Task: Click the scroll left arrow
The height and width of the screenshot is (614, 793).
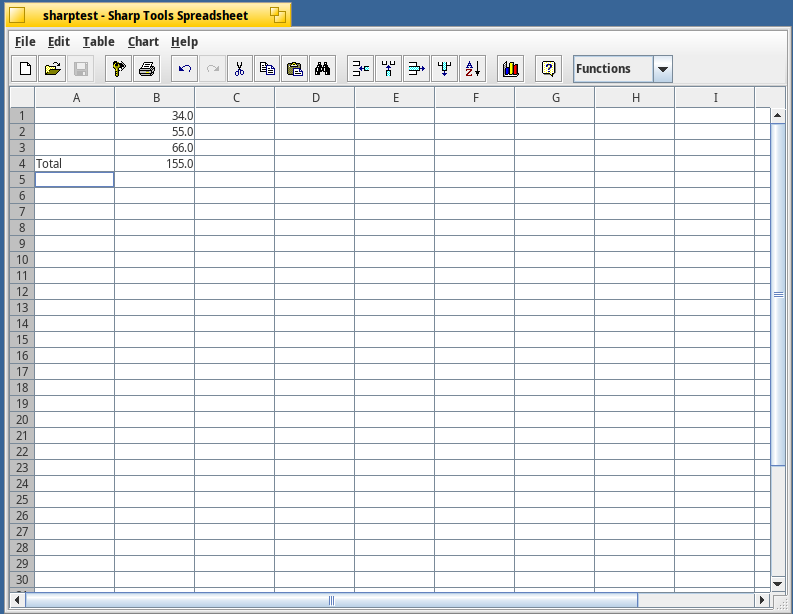Action: pyautogui.click(x=17, y=600)
